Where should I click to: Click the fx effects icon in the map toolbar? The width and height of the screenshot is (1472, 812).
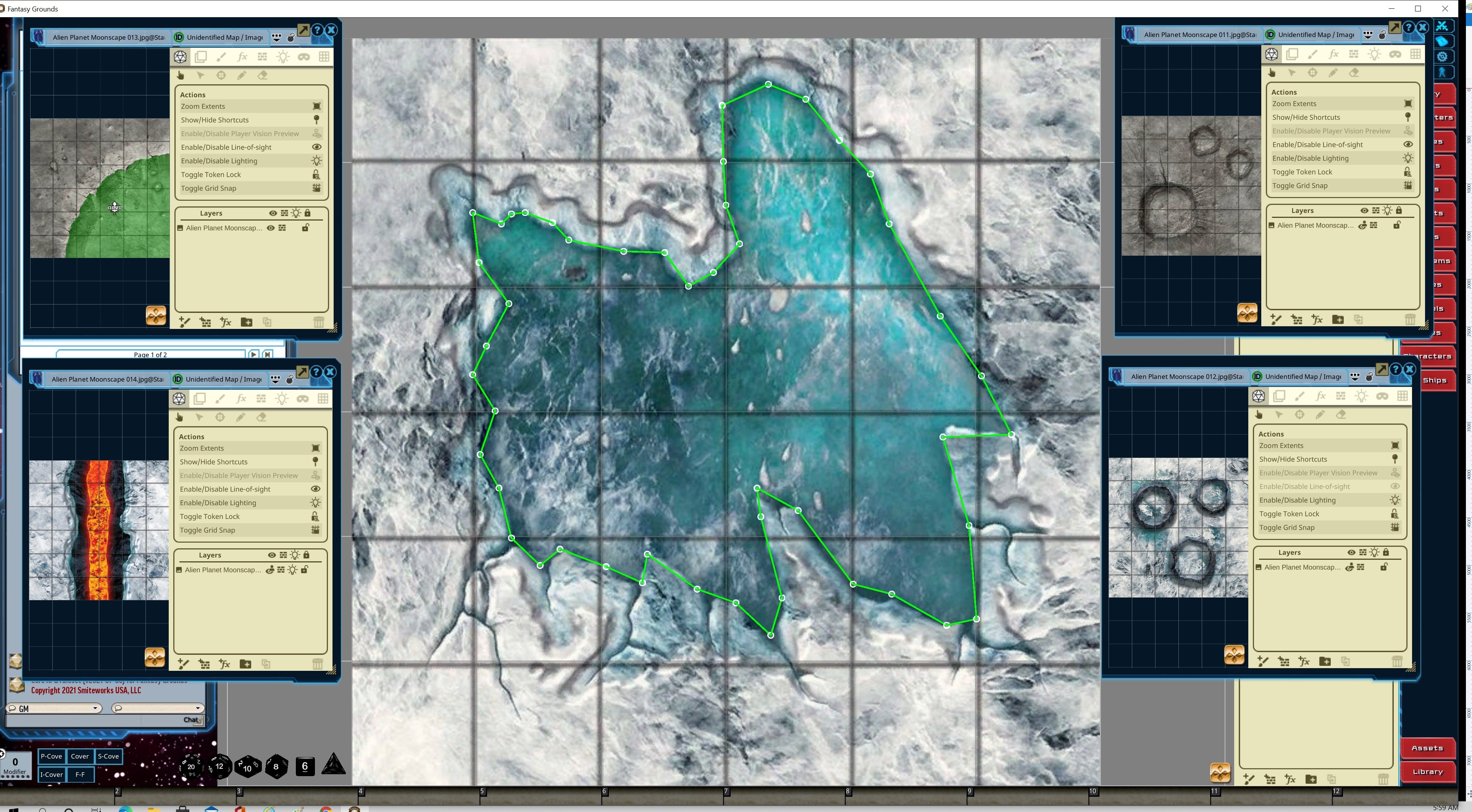(x=242, y=56)
